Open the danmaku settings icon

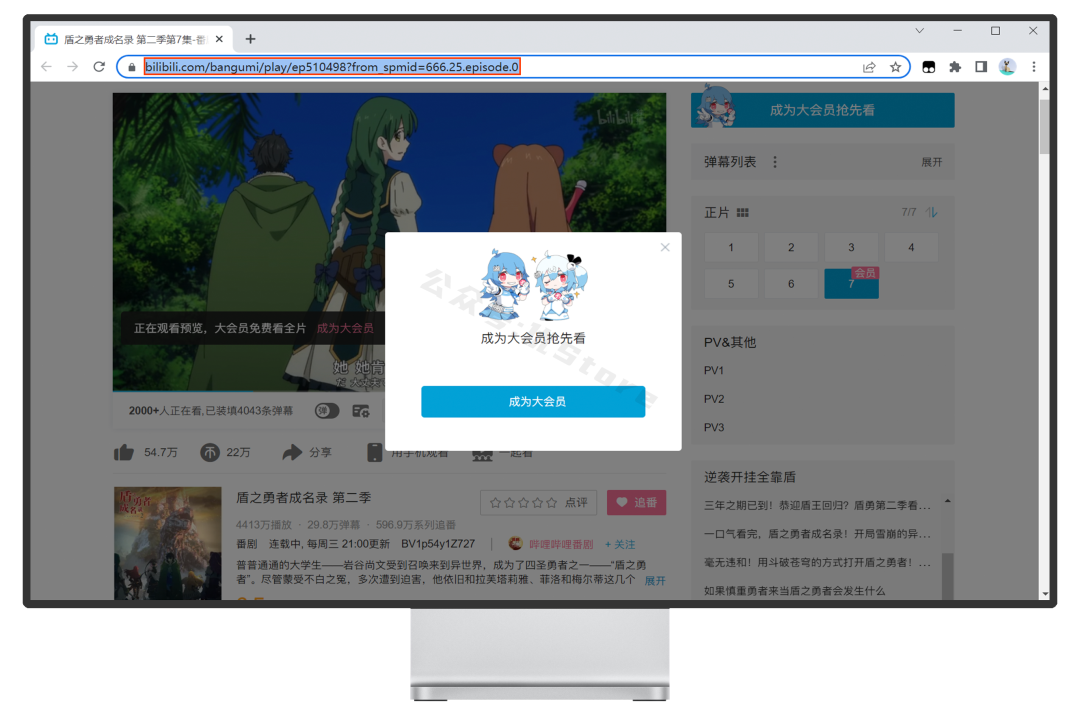361,411
